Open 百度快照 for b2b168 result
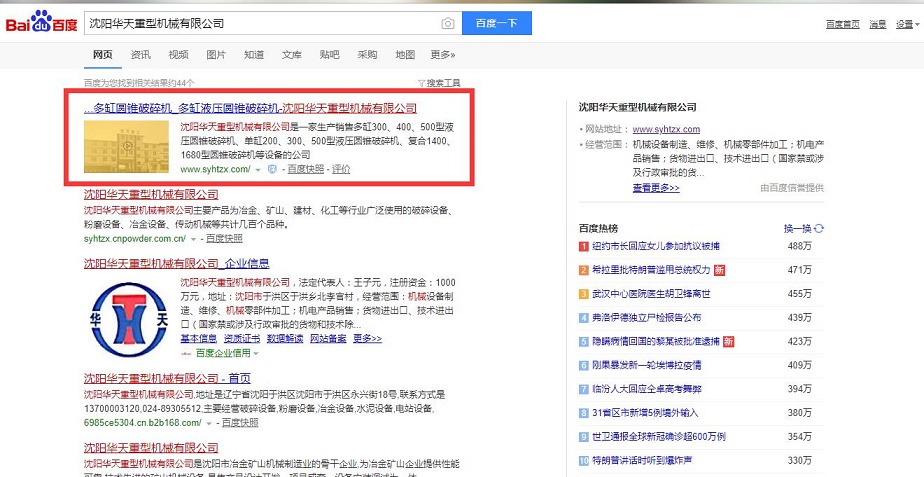This screenshot has width=924, height=477. coord(240,422)
